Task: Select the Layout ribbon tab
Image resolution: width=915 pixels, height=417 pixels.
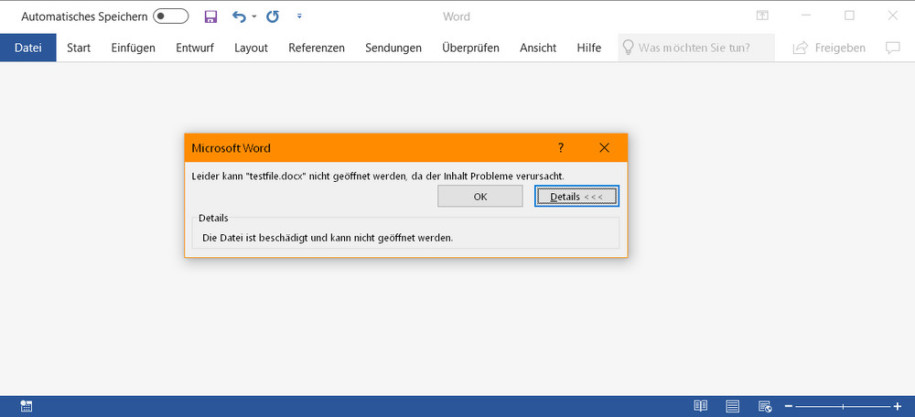Action: (x=251, y=48)
